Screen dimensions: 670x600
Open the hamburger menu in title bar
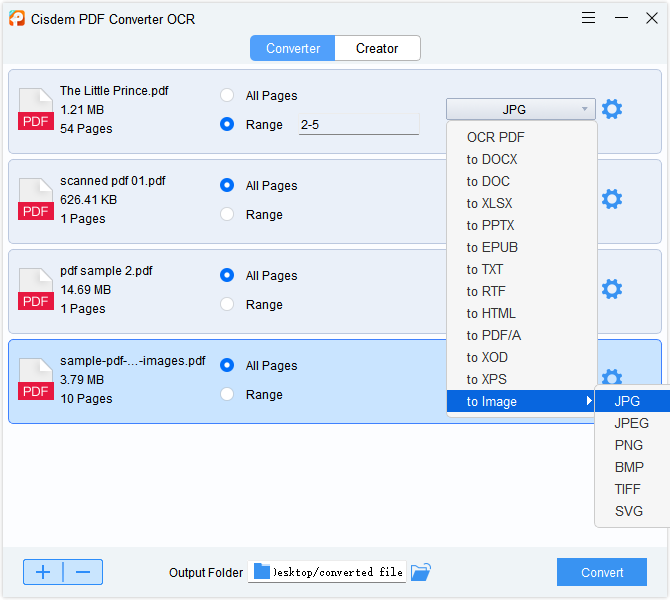588,18
